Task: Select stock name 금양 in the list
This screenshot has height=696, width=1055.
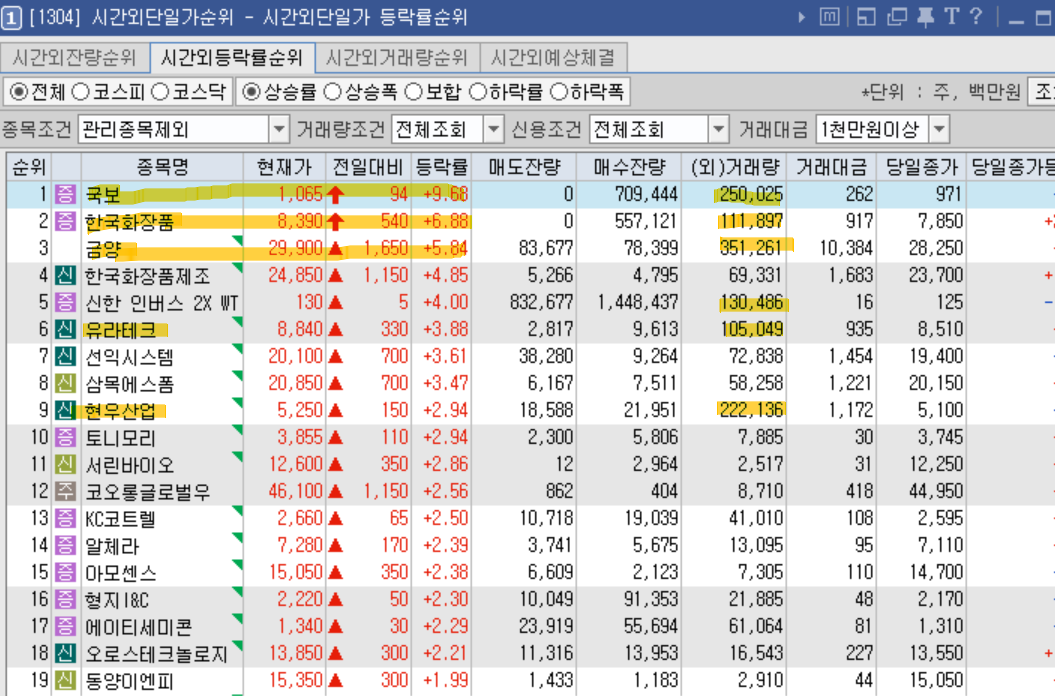Action: 103,249
